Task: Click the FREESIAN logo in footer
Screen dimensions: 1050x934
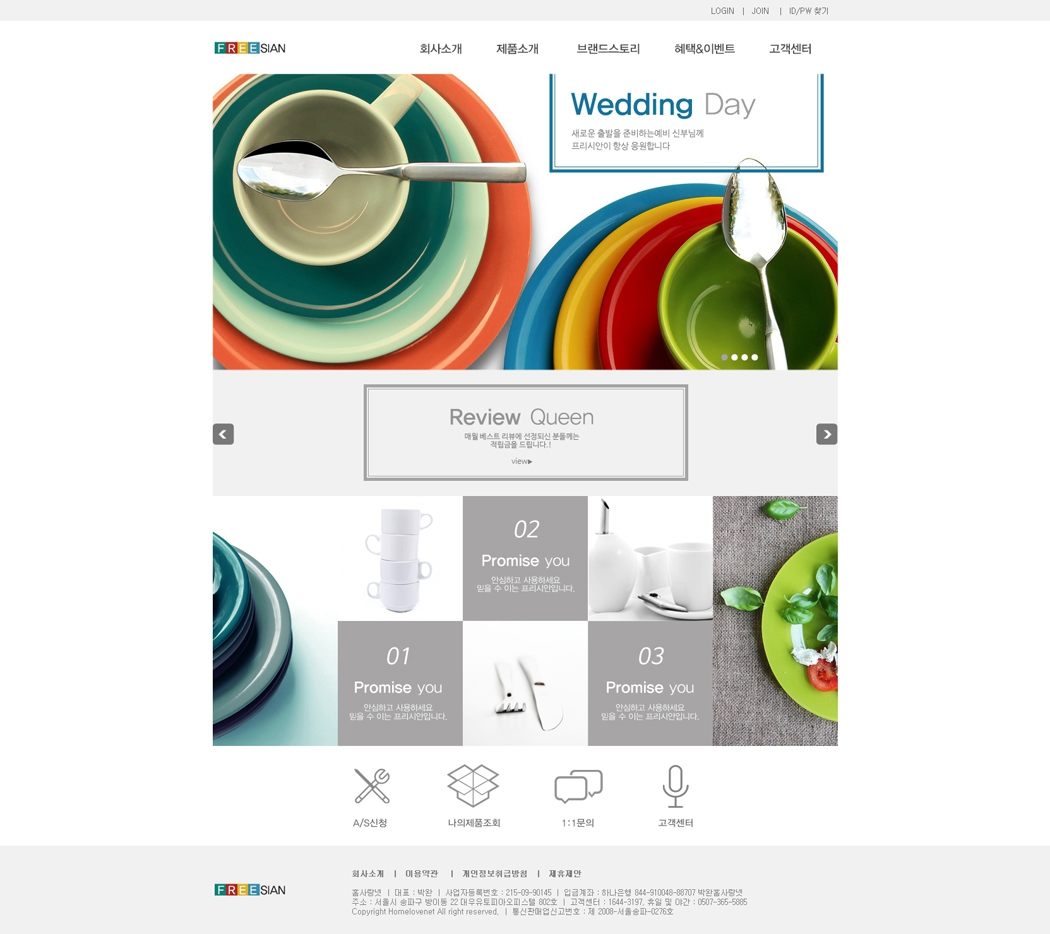Action: coord(250,890)
